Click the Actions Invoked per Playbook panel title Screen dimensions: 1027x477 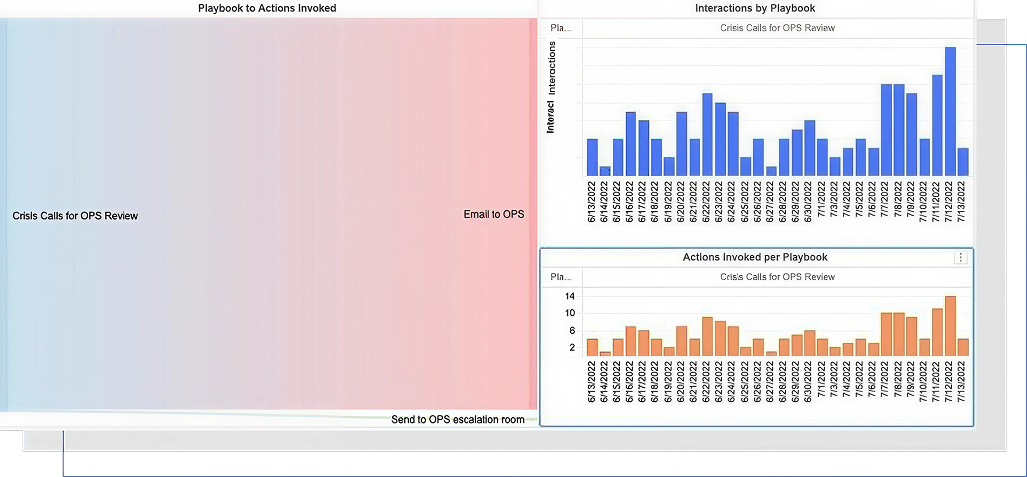755,258
